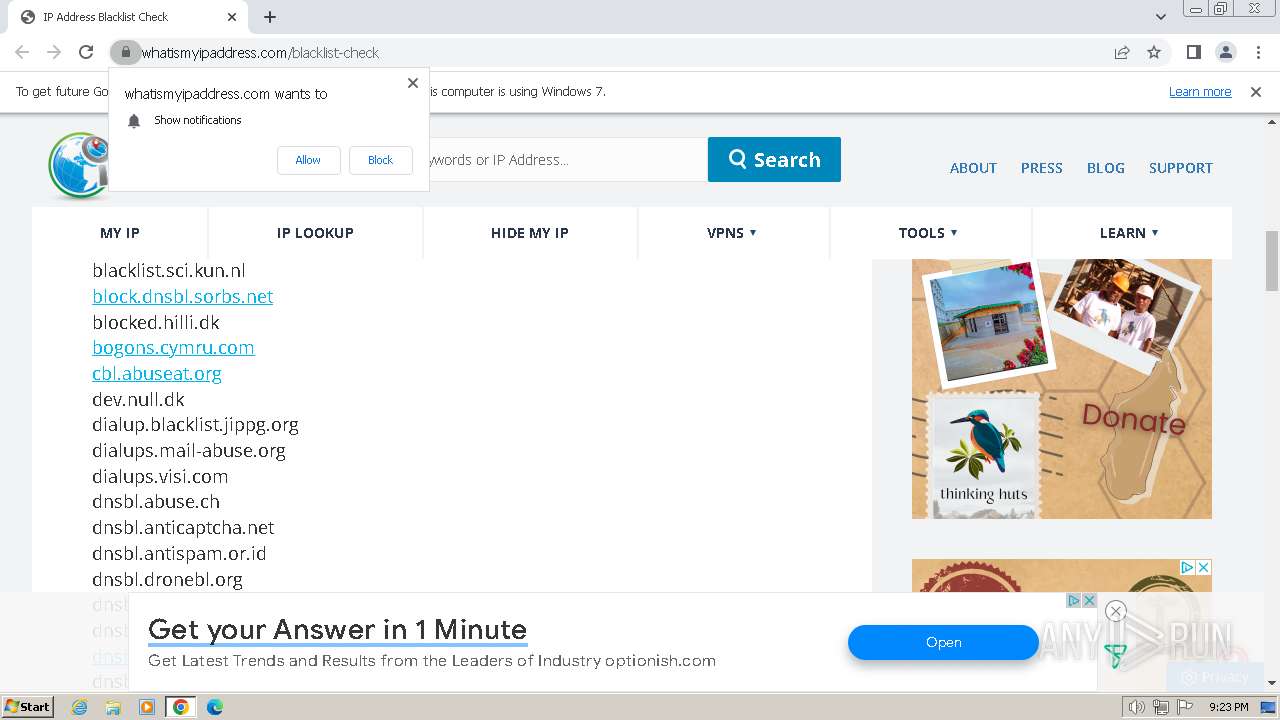Click dnsbl.anticaptcha.net entry
Image resolution: width=1280 pixels, height=720 pixels.
tap(183, 527)
